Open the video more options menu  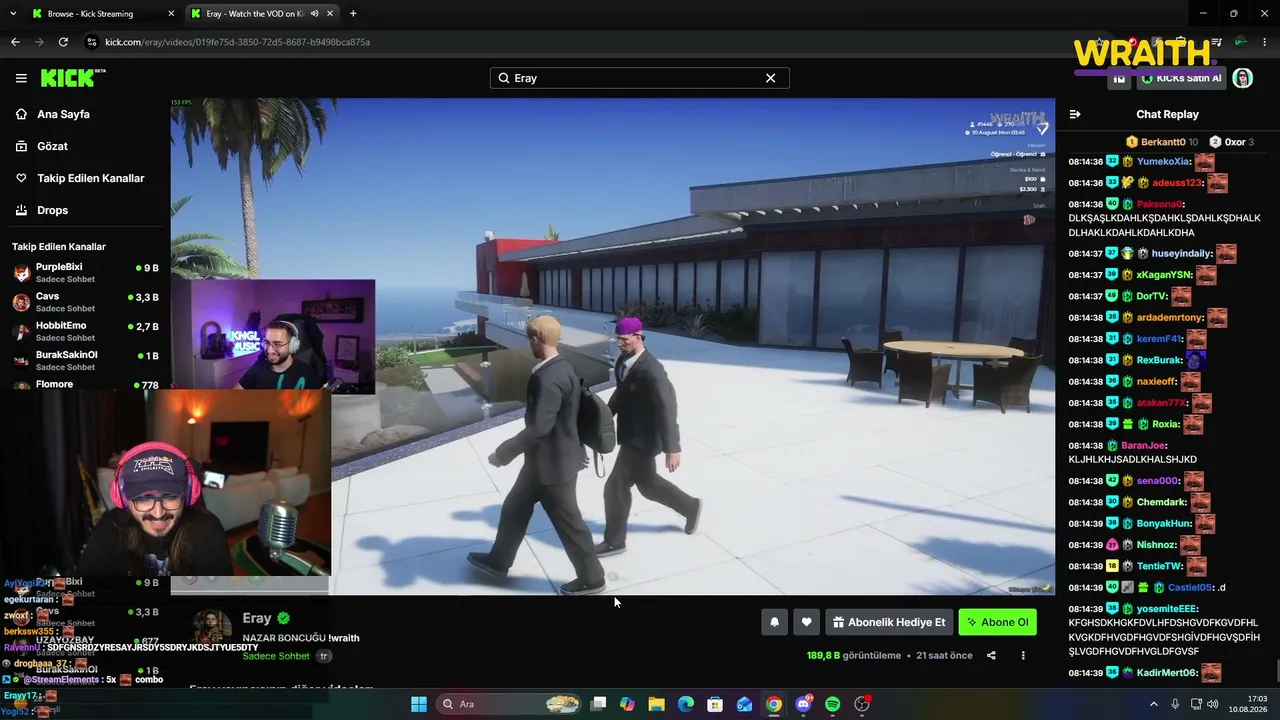tap(1023, 656)
